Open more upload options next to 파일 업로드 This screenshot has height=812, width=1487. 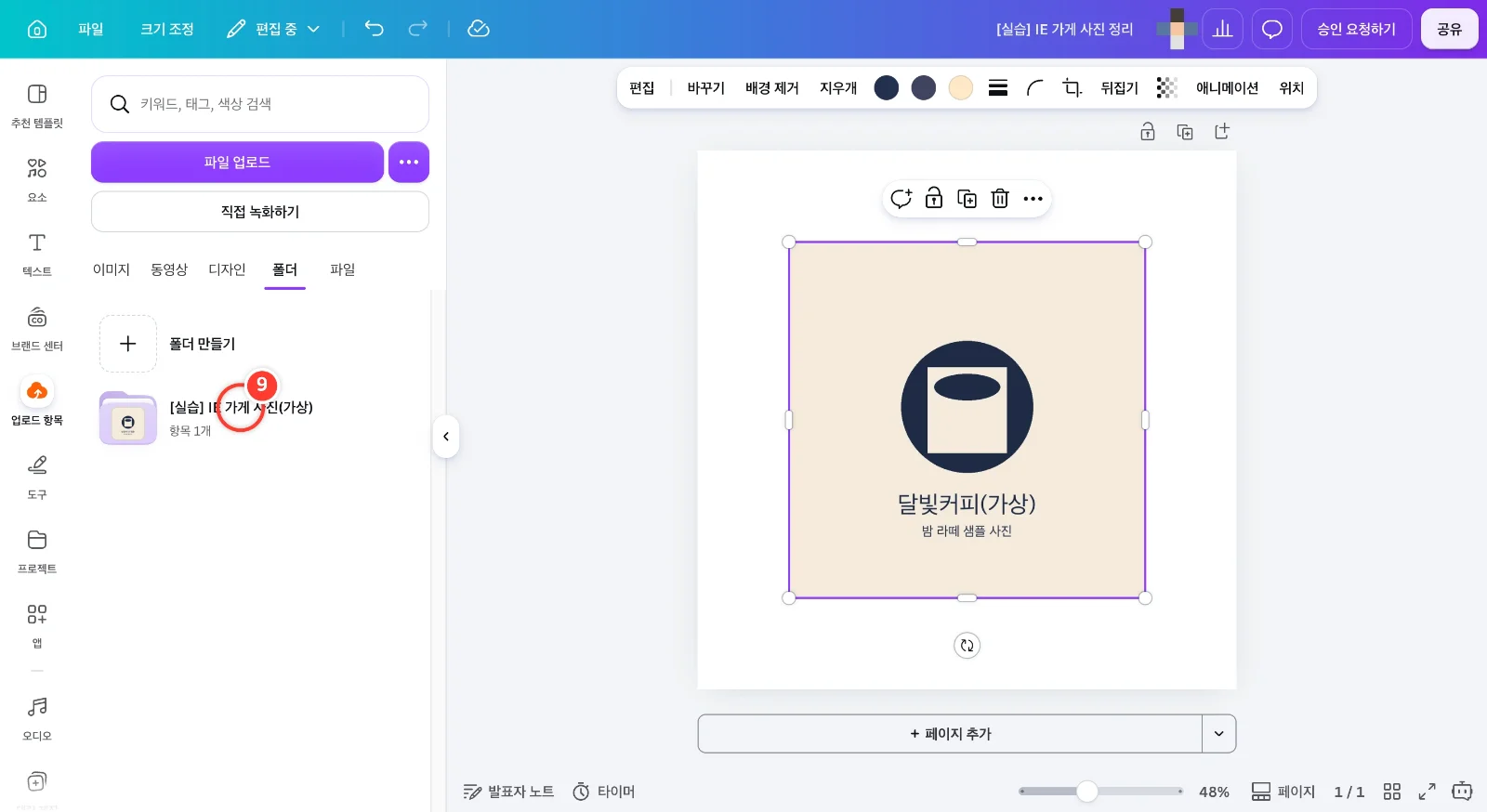[x=409, y=162]
